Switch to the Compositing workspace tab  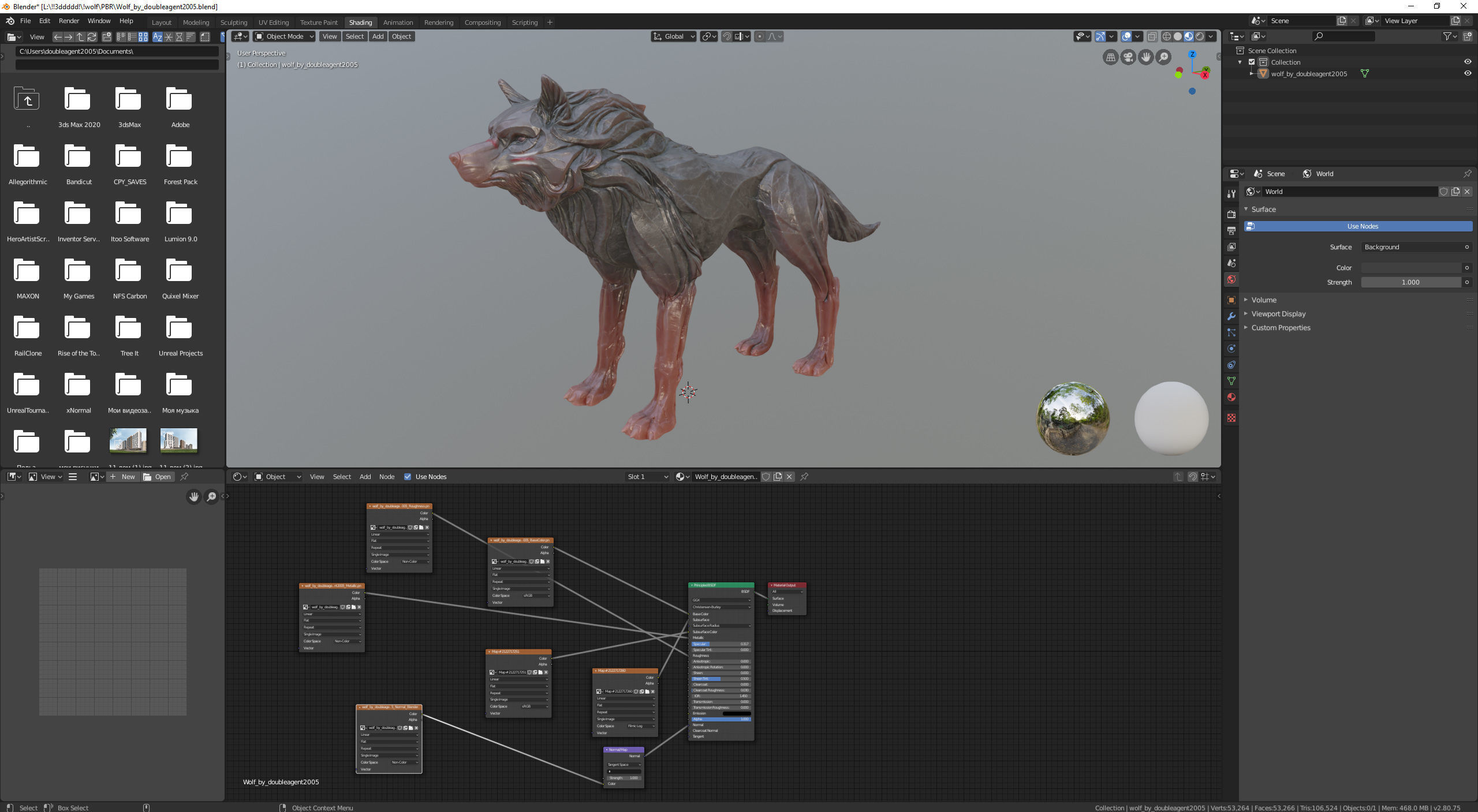point(483,23)
